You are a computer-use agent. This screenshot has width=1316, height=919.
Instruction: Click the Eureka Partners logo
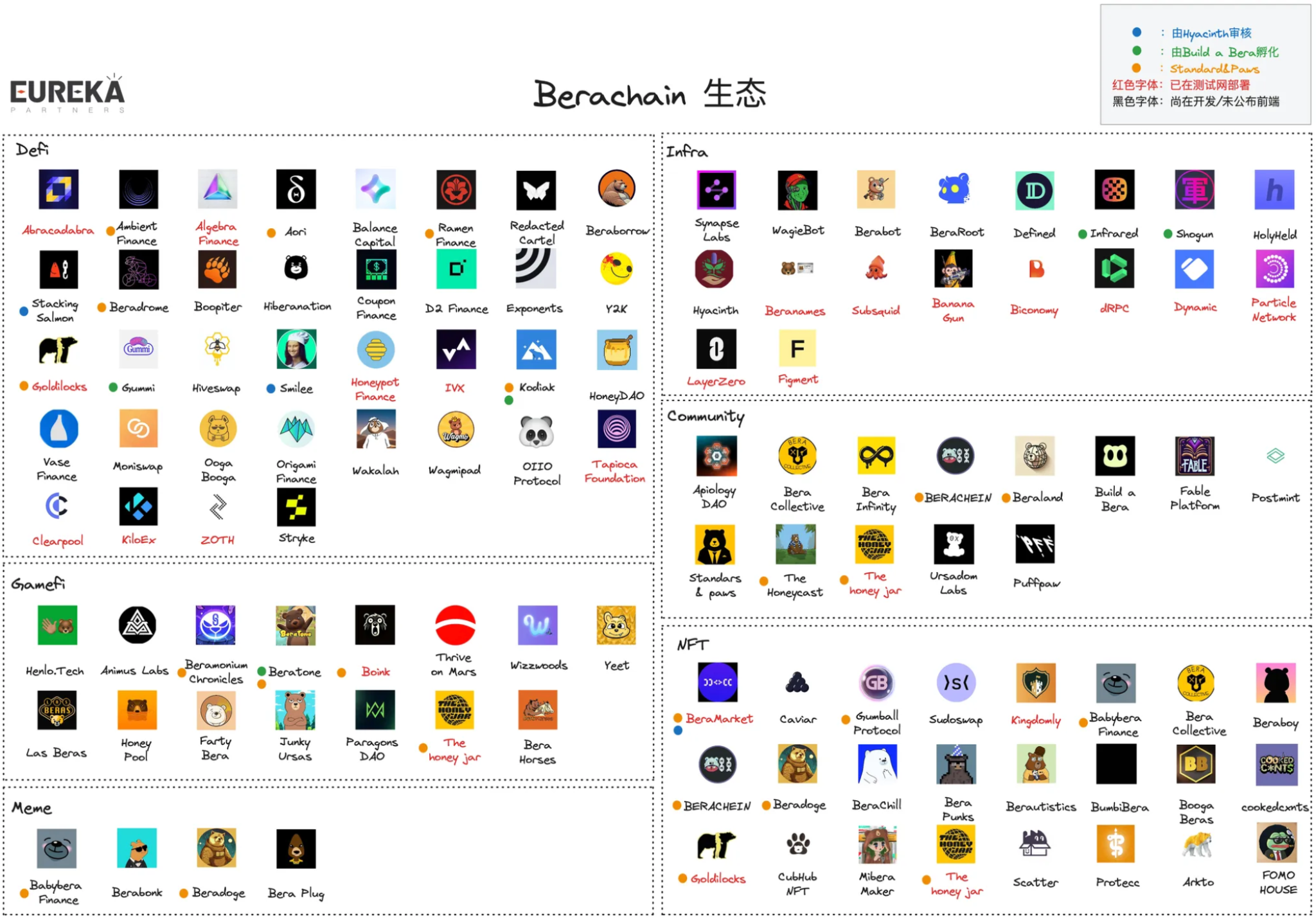click(67, 94)
